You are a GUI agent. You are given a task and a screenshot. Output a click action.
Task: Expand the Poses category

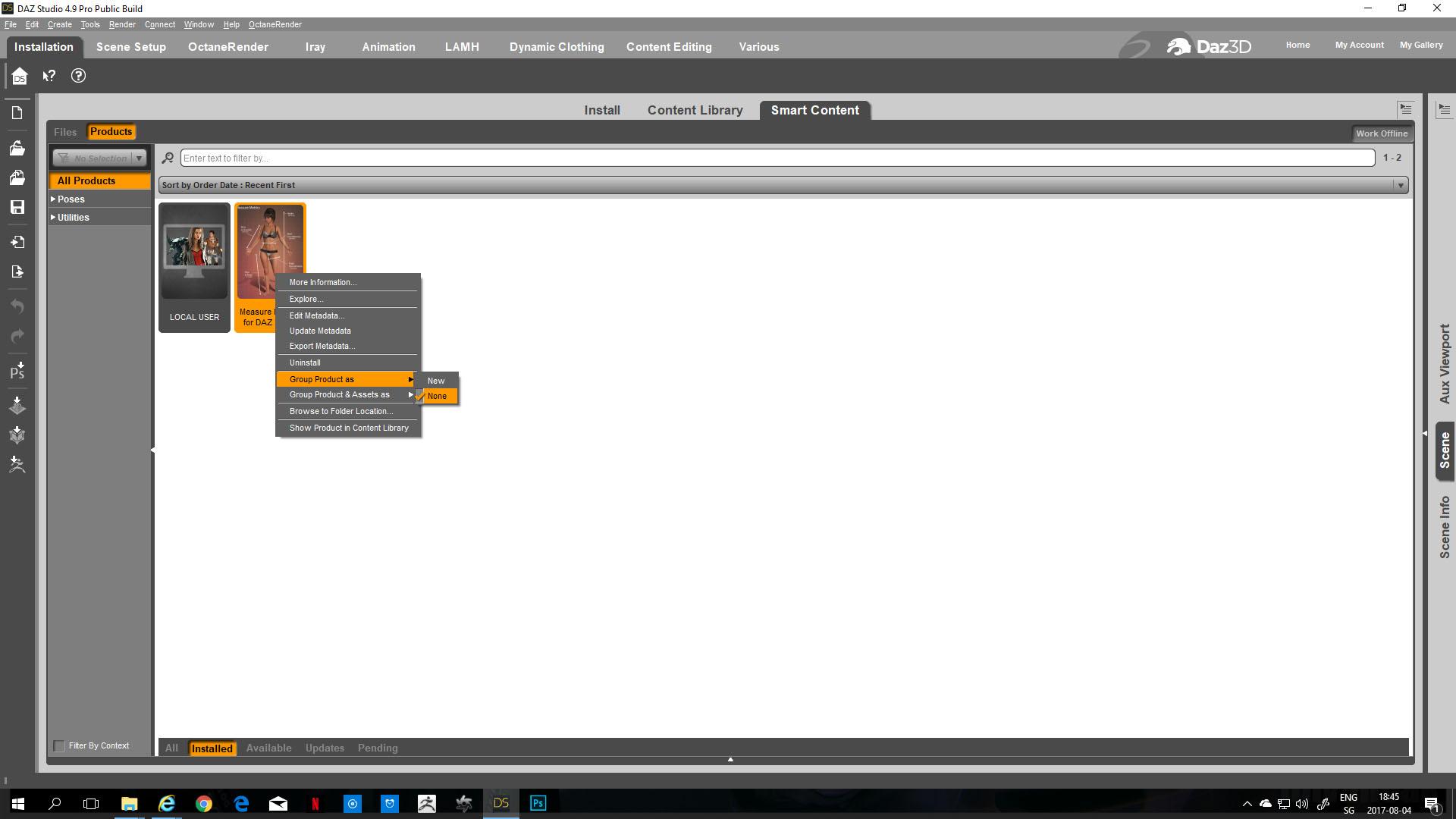53,199
